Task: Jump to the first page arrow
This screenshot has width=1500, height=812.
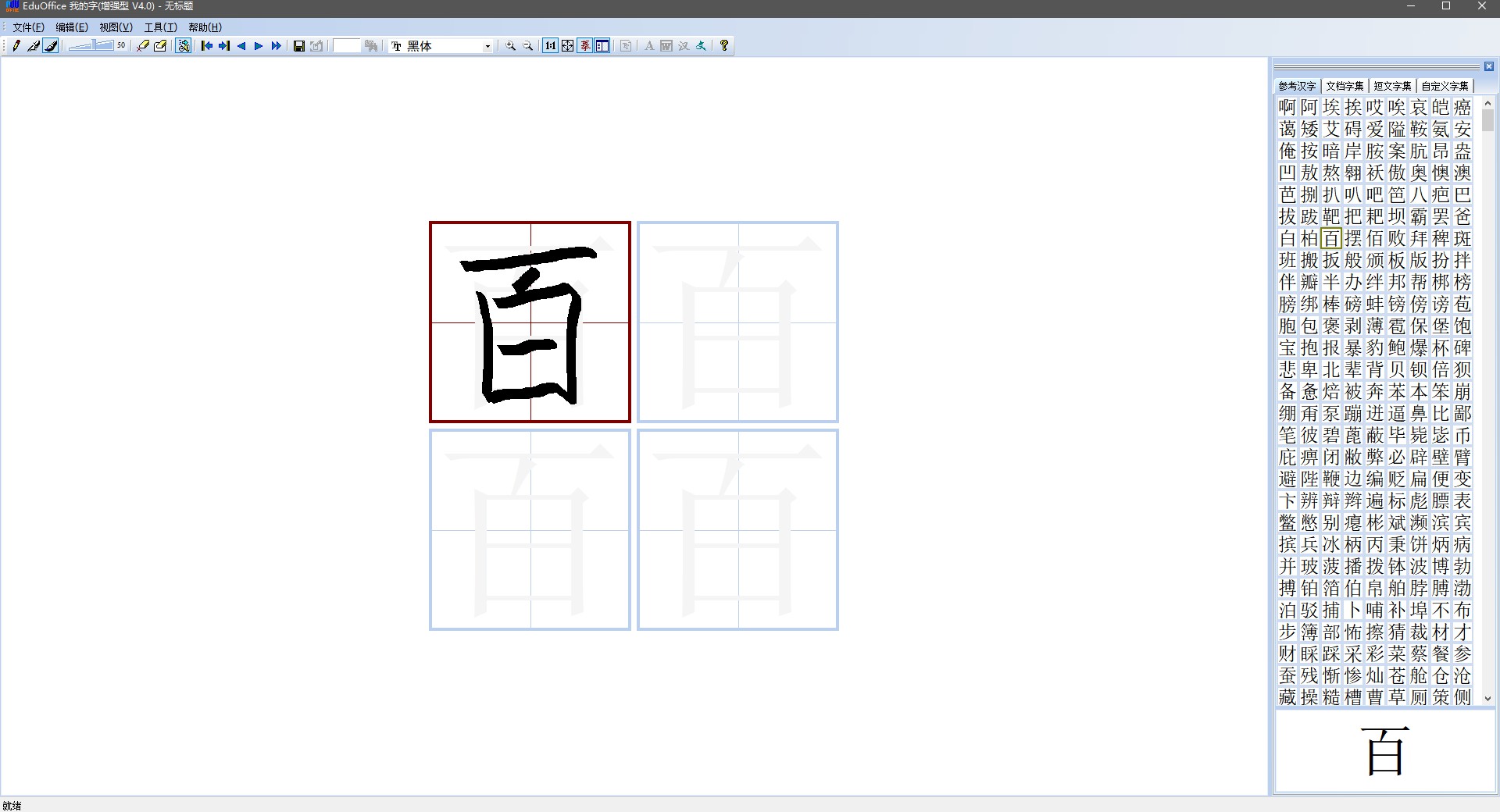Action: tap(207, 46)
